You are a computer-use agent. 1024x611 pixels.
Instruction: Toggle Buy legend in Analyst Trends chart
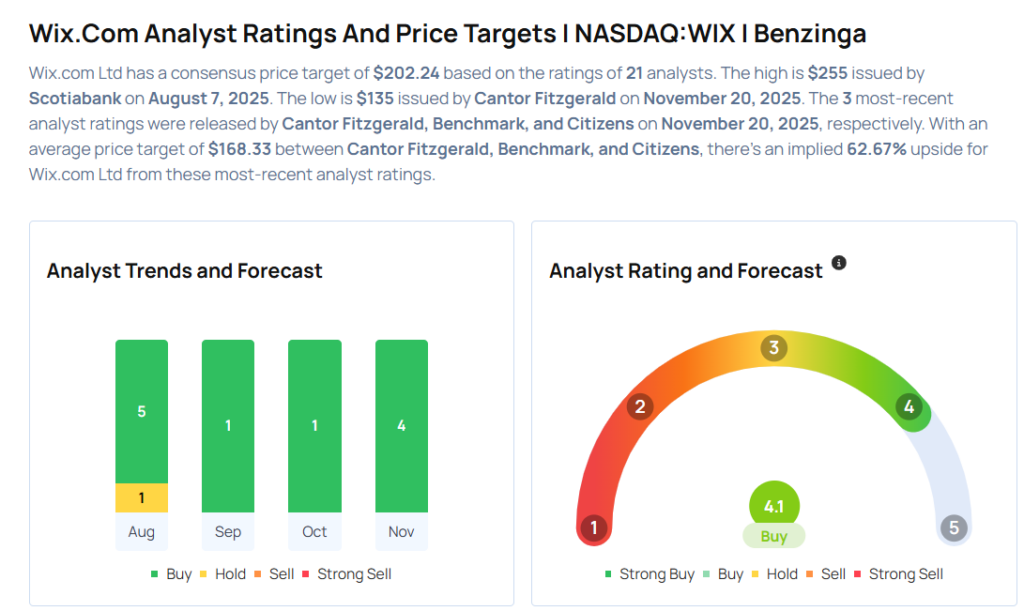(174, 574)
